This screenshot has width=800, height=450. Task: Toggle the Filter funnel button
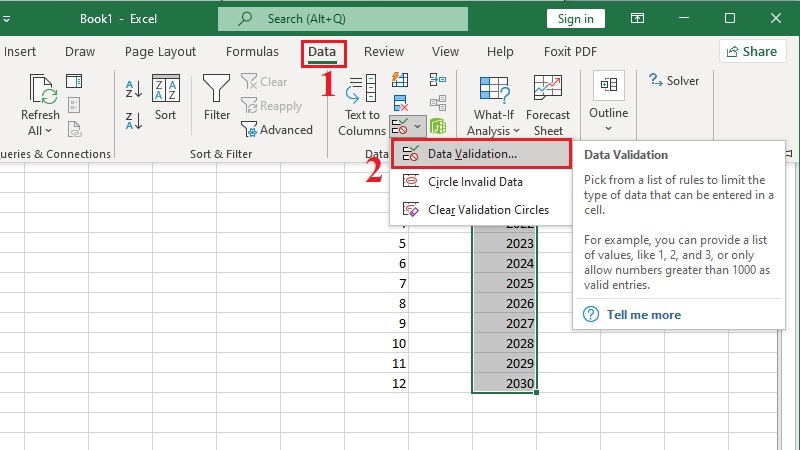tap(217, 98)
